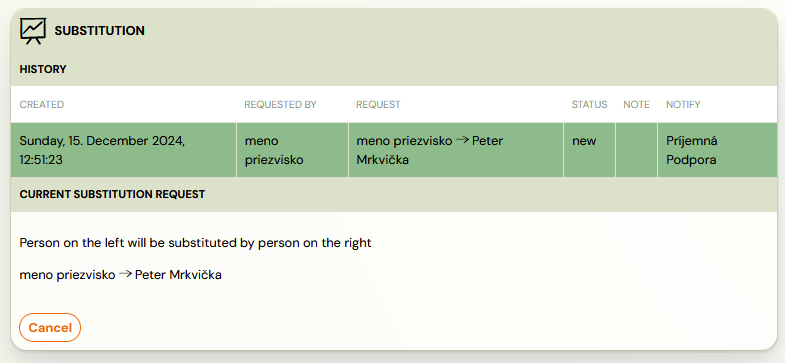Click the CREATED column header
The width and height of the screenshot is (785, 363).
click(x=42, y=105)
